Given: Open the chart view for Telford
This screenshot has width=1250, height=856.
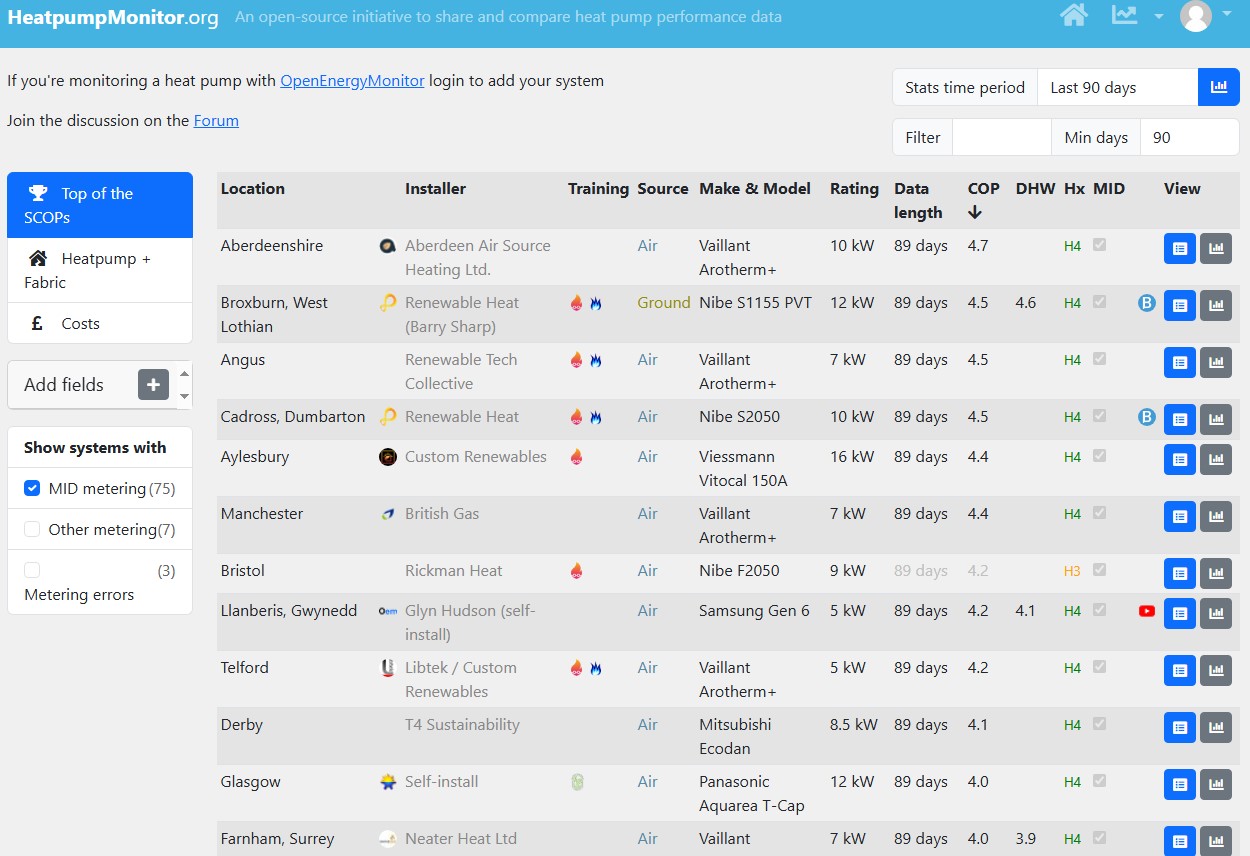Looking at the screenshot, I should click(x=1216, y=671).
